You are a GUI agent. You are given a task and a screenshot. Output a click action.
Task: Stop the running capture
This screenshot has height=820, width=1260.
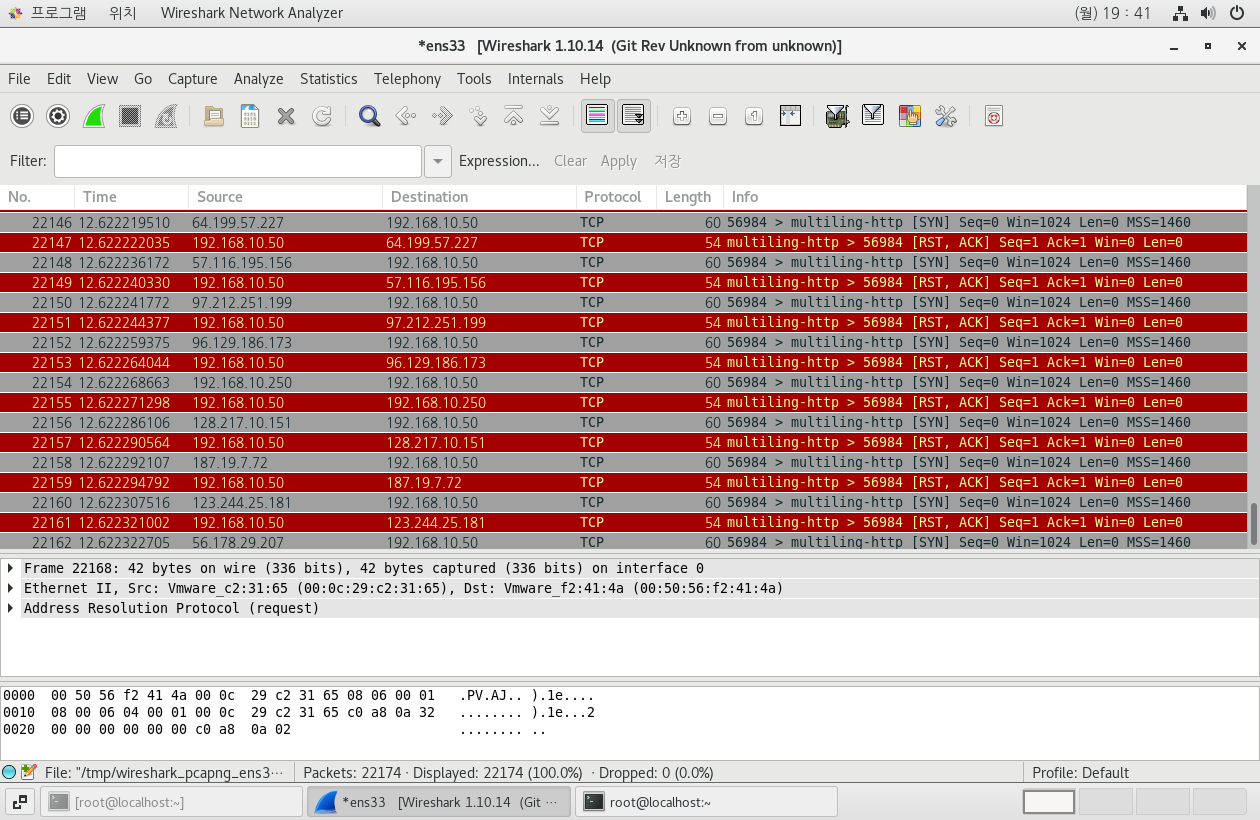130,116
